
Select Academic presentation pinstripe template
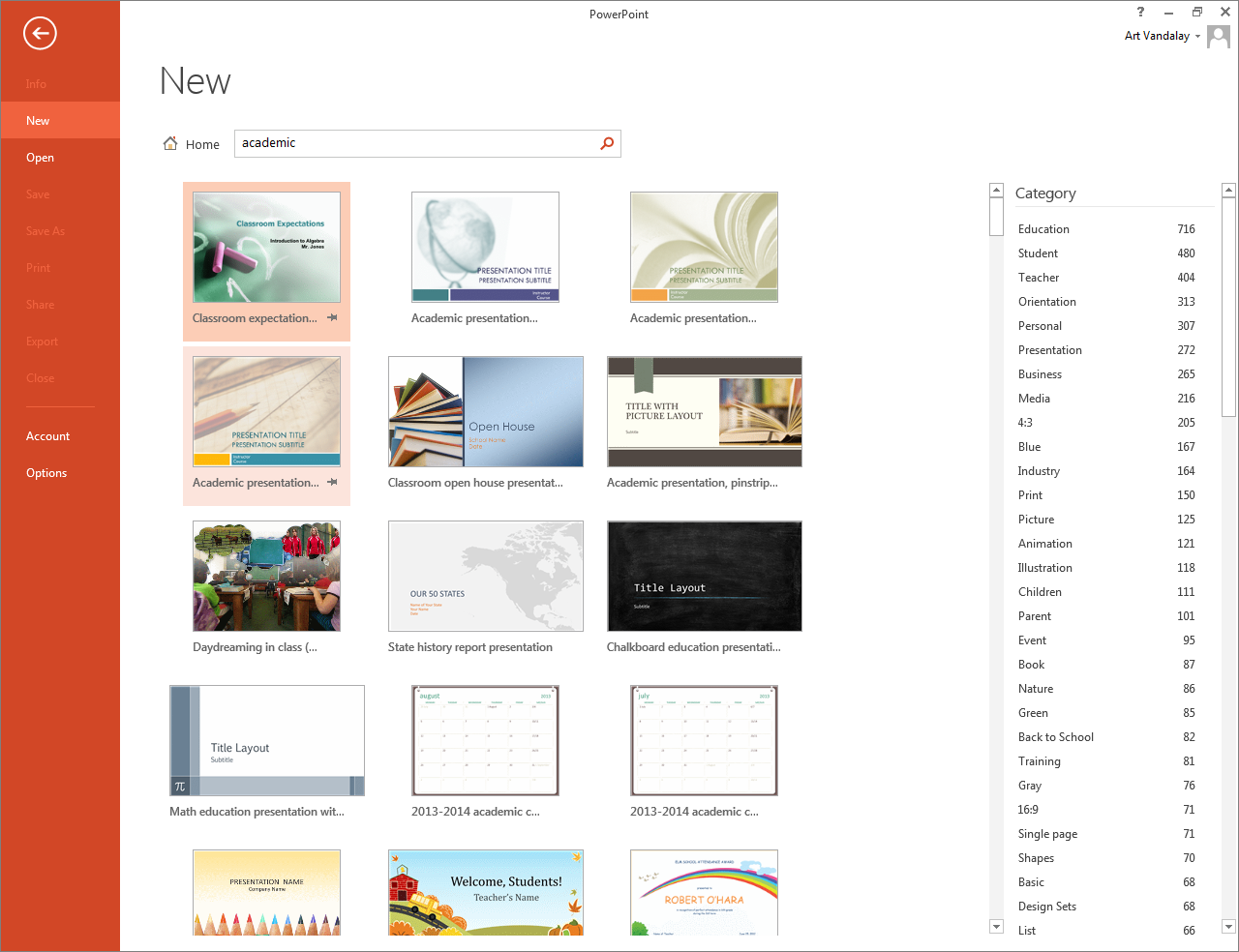point(705,411)
